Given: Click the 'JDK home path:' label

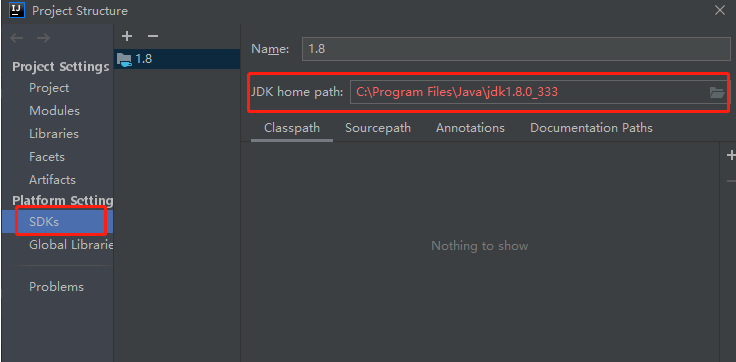Looking at the screenshot, I should tap(297, 92).
